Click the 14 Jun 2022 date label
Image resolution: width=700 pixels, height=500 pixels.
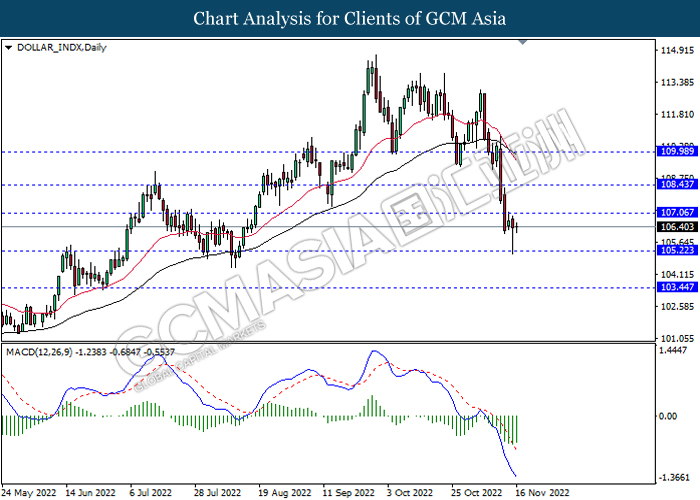pos(90,493)
